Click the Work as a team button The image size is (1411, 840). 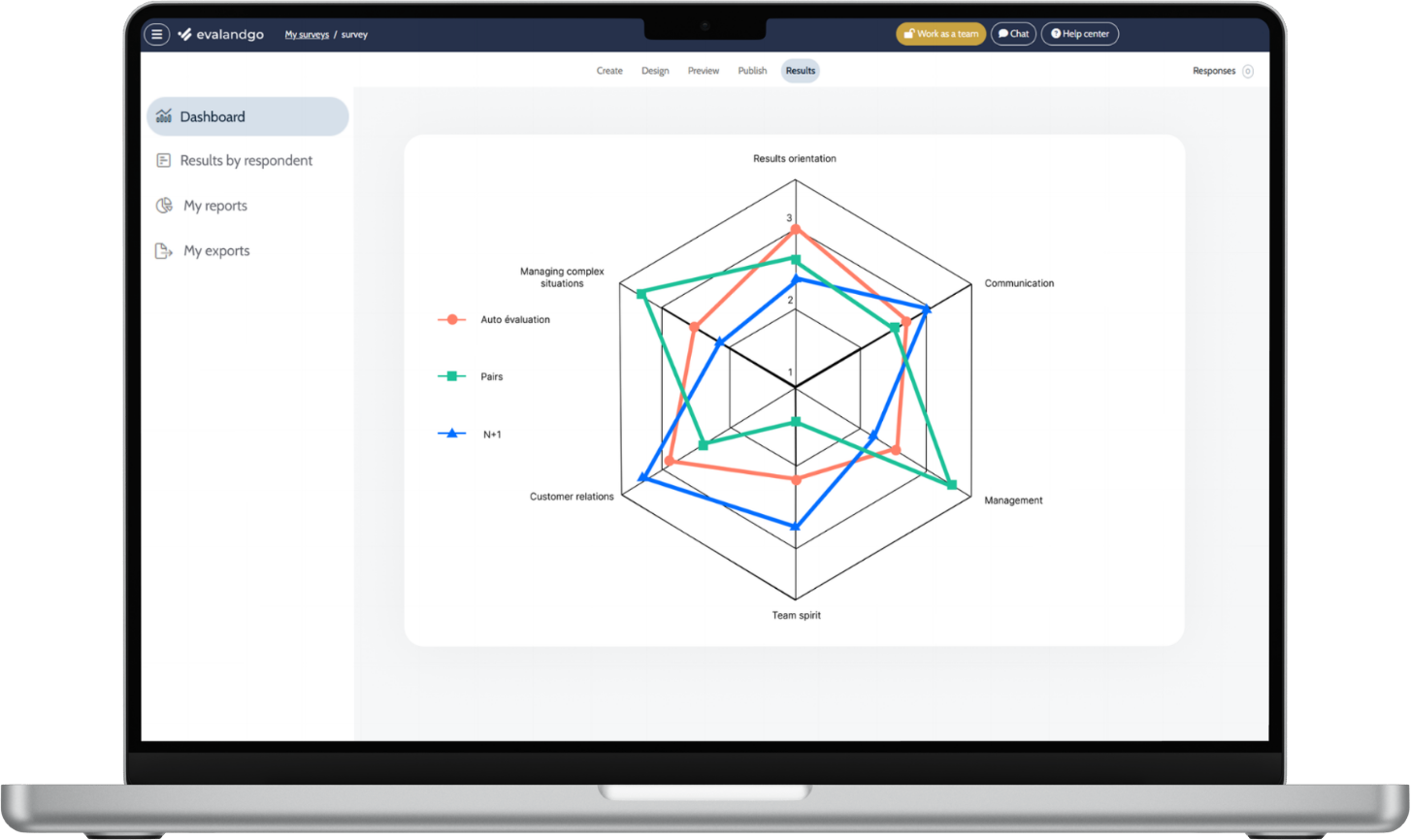click(x=940, y=34)
